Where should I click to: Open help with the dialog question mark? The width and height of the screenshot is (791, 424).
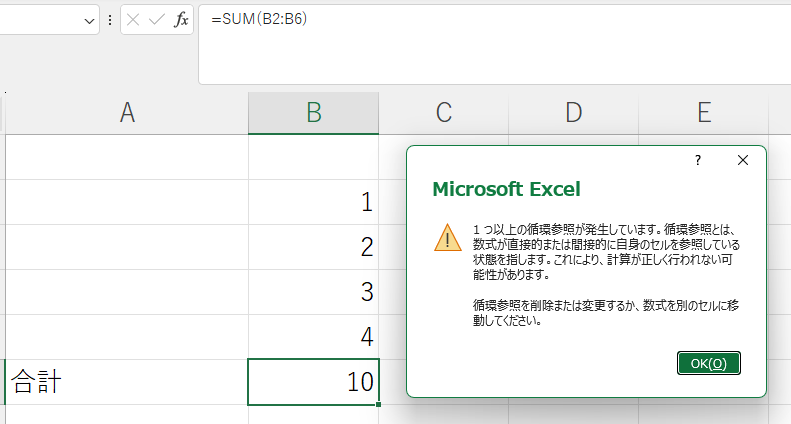tap(698, 160)
